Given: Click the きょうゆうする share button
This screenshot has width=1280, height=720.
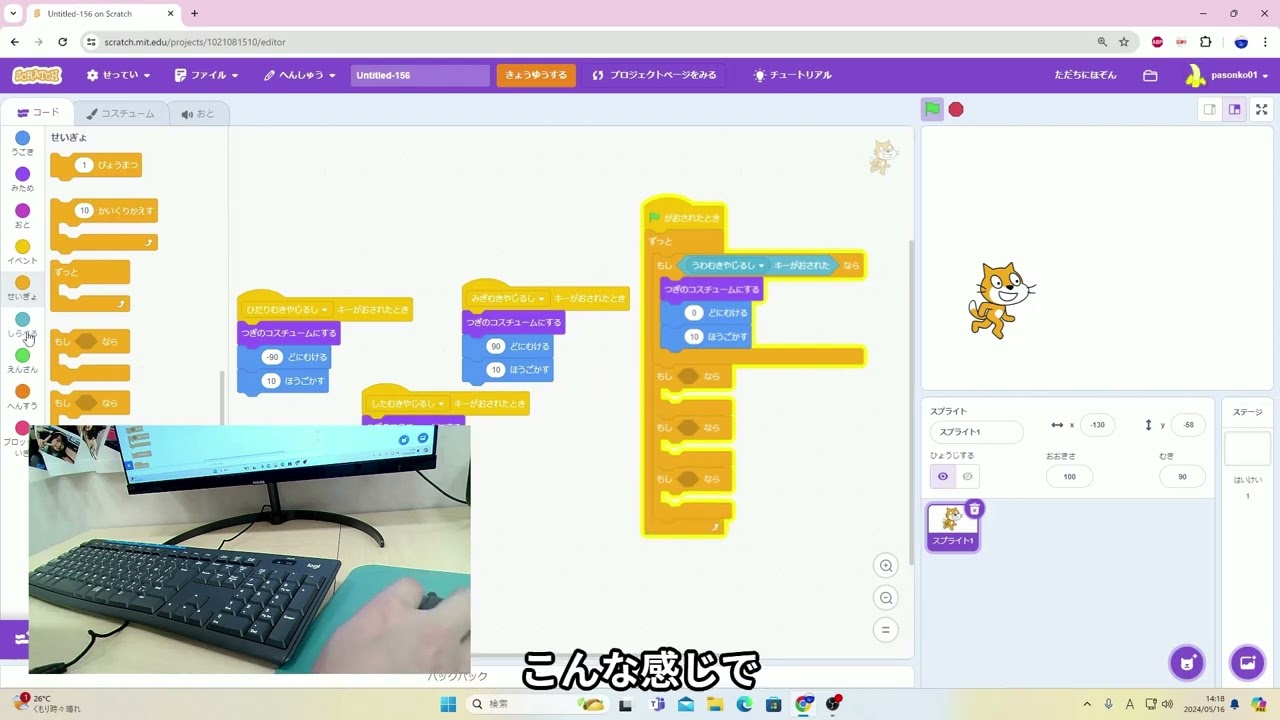Looking at the screenshot, I should pyautogui.click(x=536, y=75).
